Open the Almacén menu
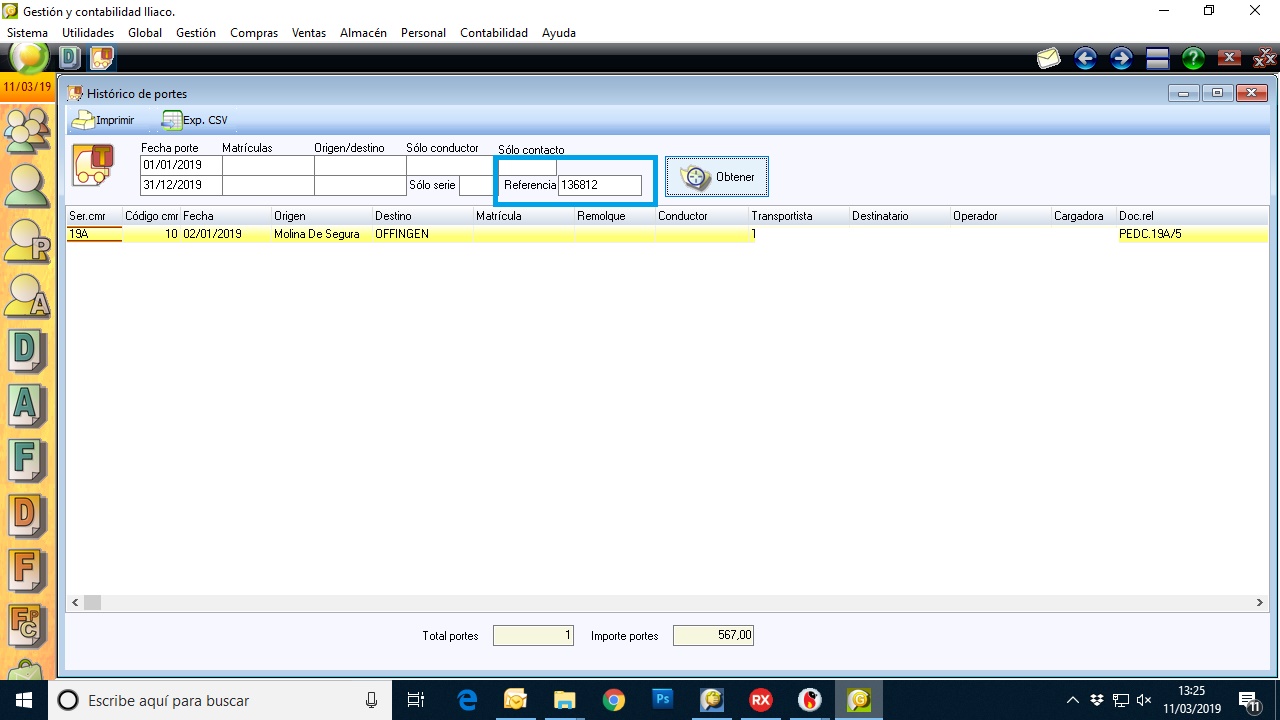Screen dimensions: 1280x720 [363, 33]
